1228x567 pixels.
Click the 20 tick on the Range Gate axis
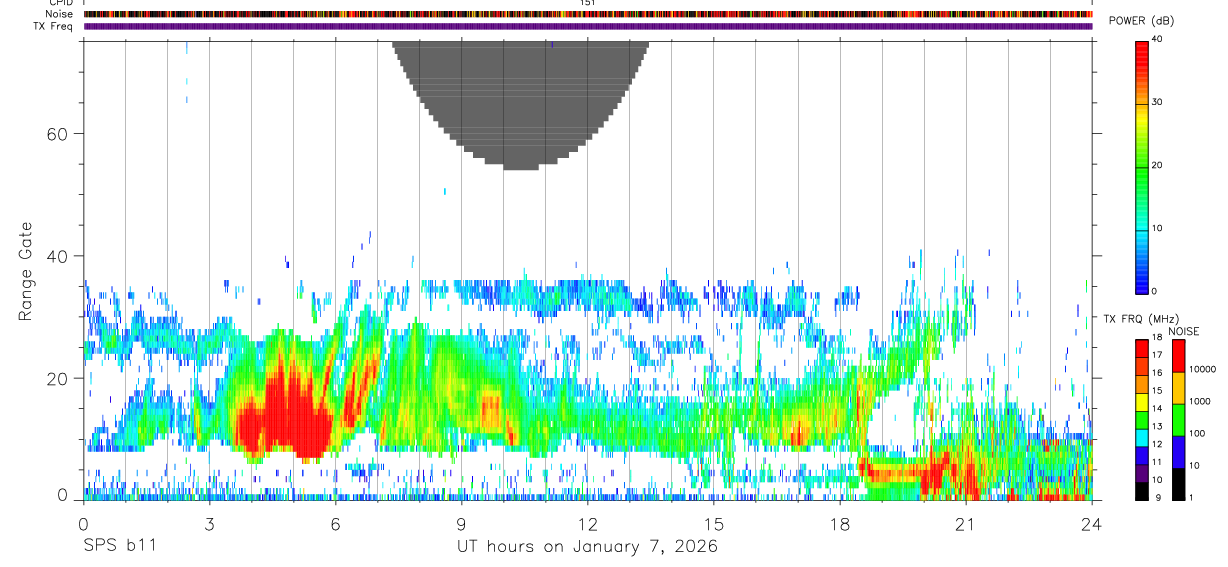click(x=58, y=378)
